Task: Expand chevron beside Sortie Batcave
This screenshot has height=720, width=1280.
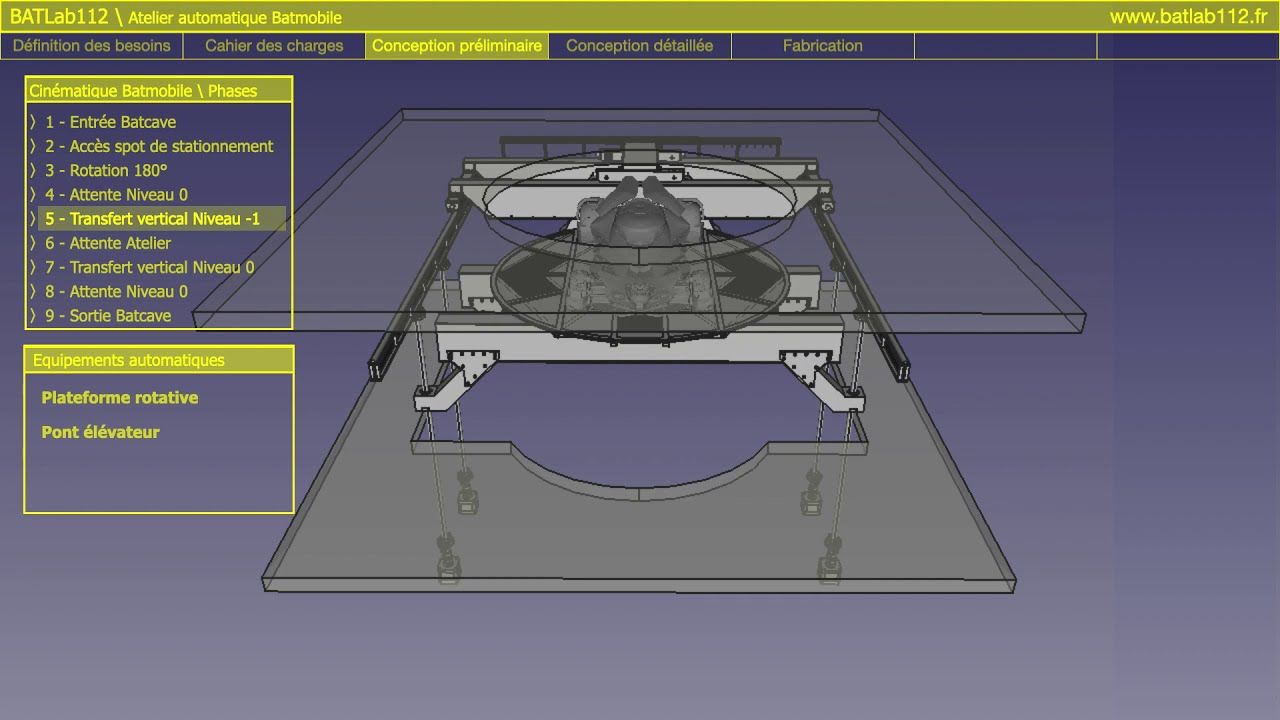Action: 33,315
